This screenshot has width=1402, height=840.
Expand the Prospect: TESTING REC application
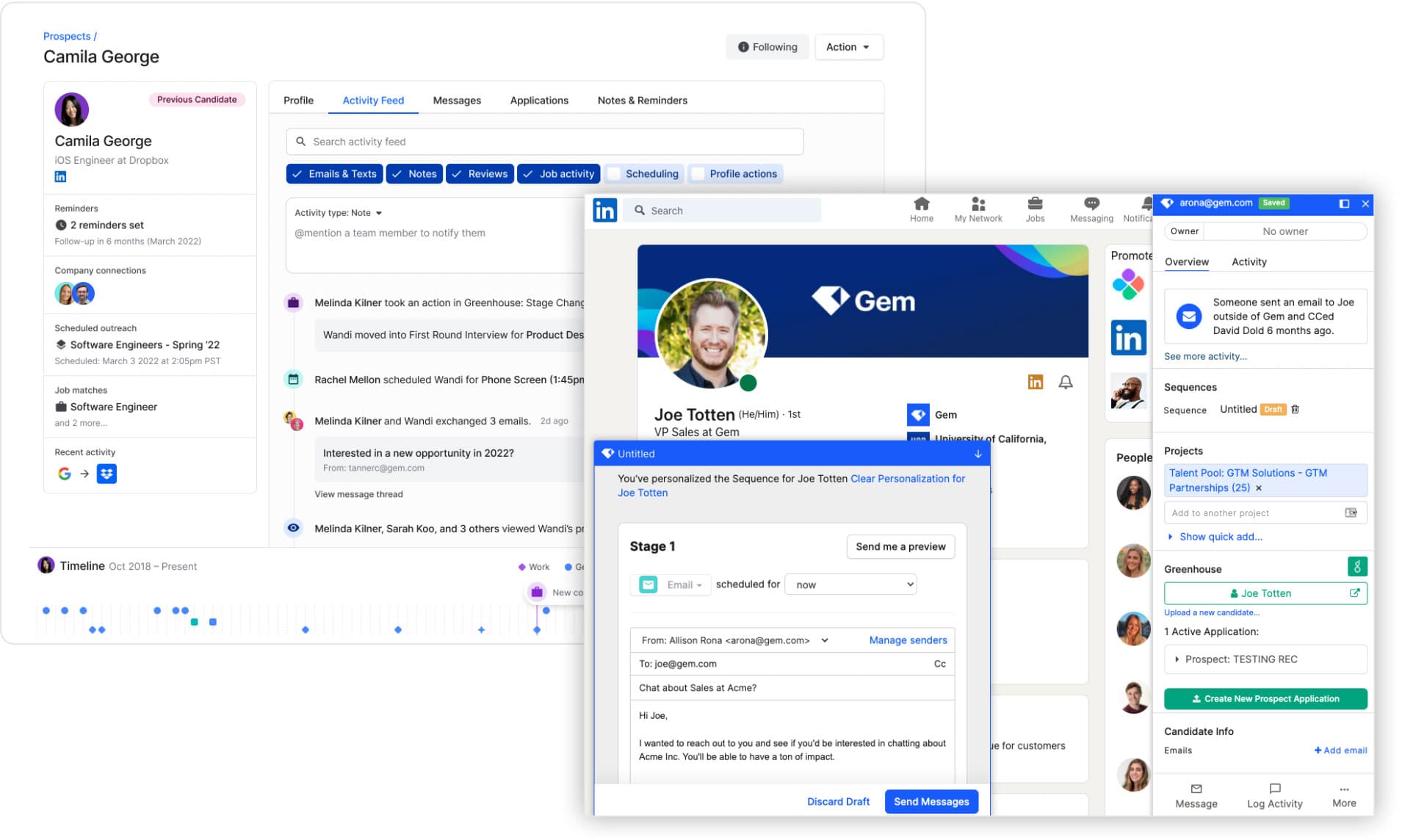tap(1177, 660)
